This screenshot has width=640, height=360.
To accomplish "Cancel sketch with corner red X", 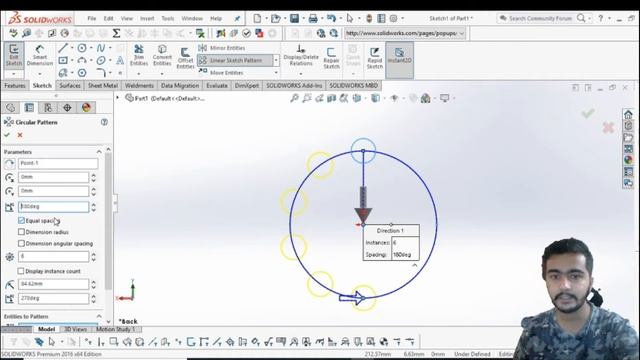I will pos(608,128).
